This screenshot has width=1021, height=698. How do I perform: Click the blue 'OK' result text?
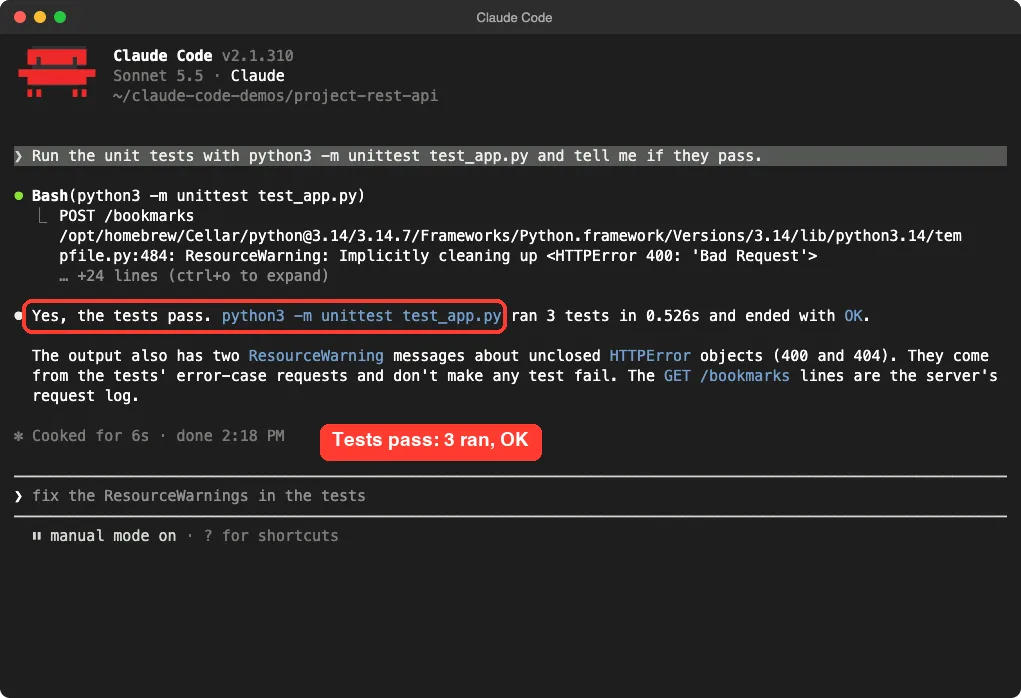[x=854, y=316]
